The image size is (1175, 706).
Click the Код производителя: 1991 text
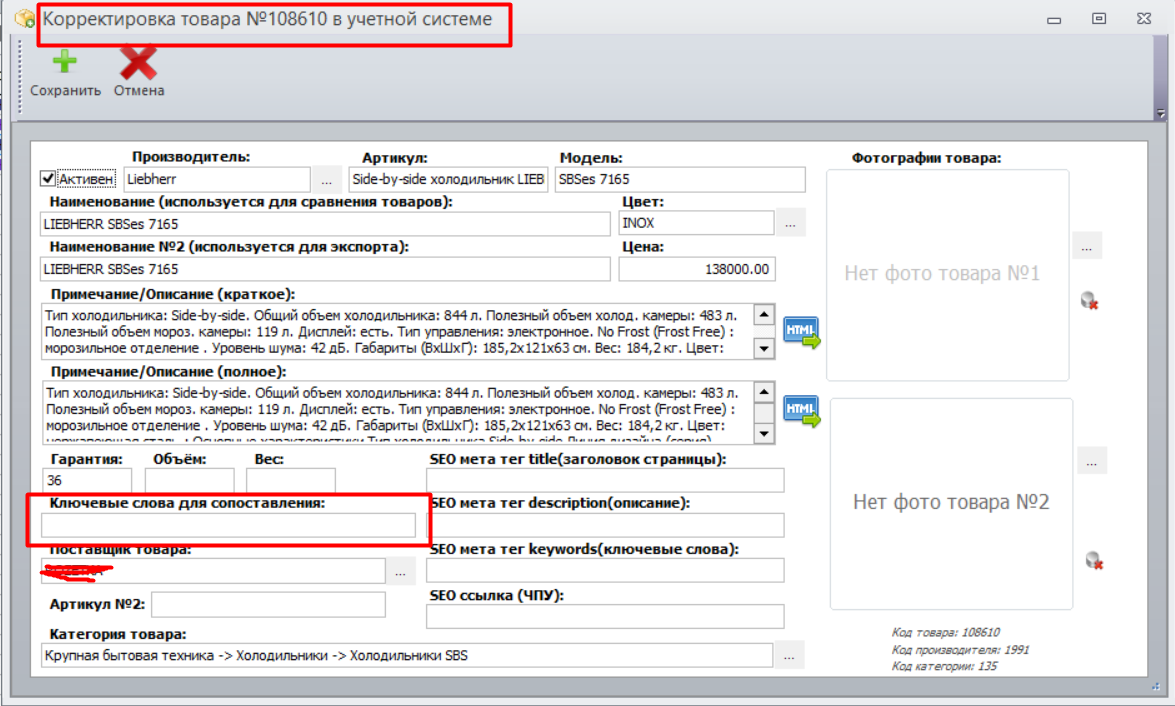pos(960,650)
